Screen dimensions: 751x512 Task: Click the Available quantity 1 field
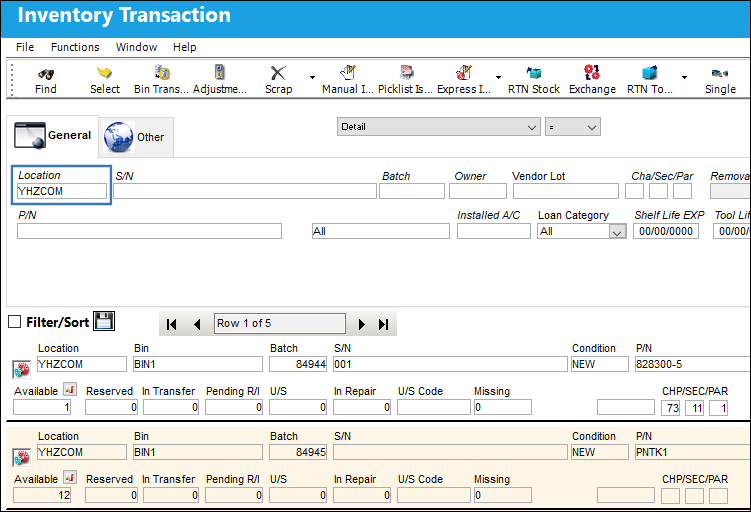(42, 407)
